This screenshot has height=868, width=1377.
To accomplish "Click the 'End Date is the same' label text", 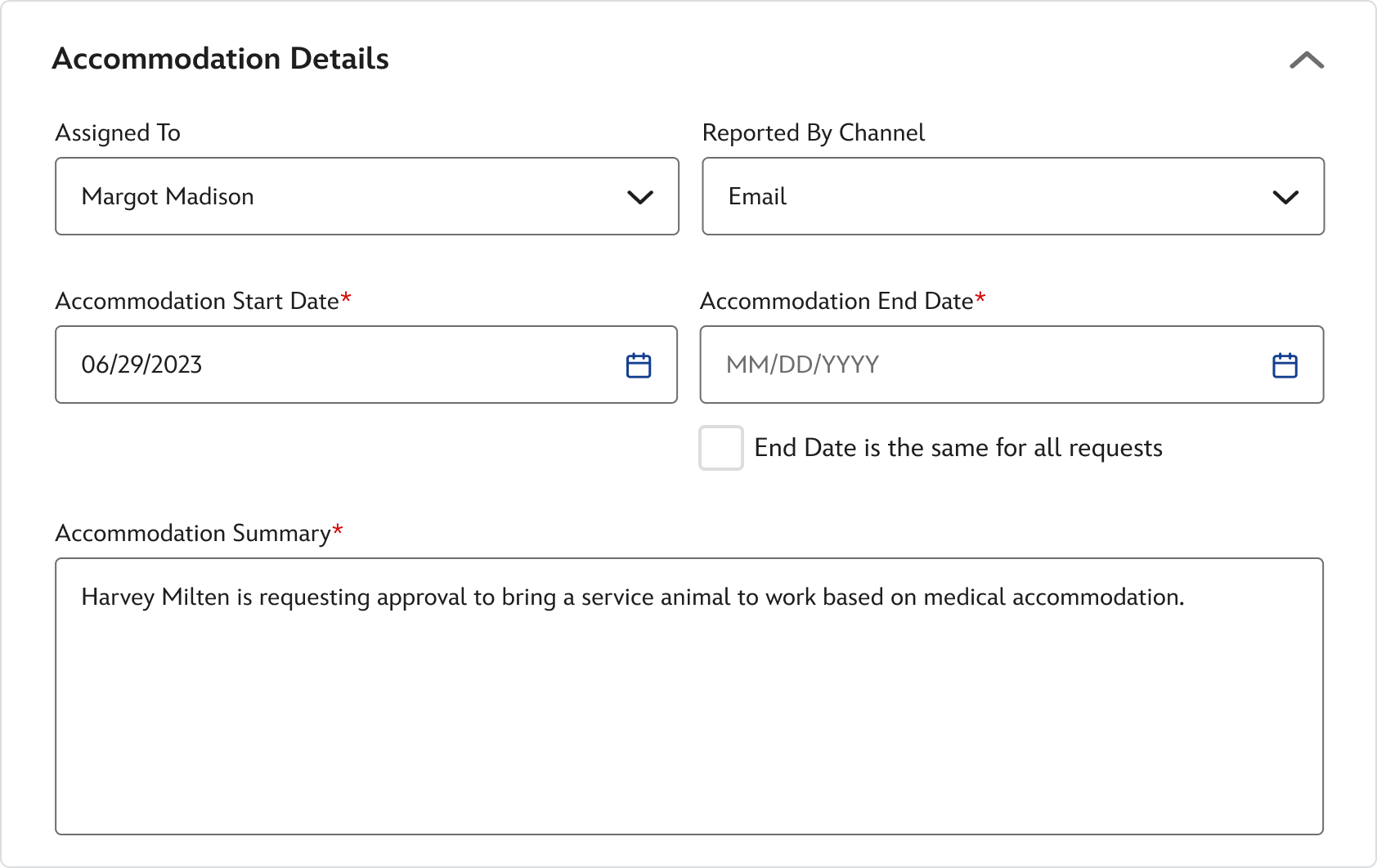I will coord(958,448).
